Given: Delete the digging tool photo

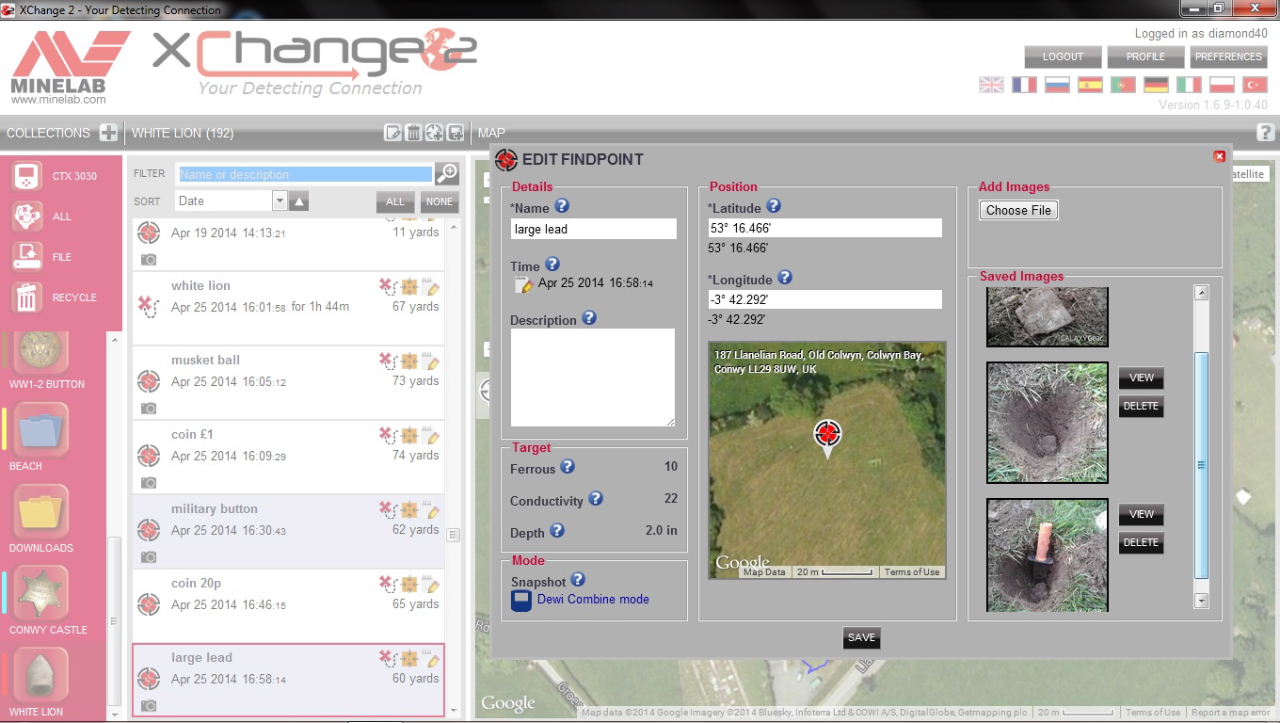Looking at the screenshot, I should pos(1141,542).
